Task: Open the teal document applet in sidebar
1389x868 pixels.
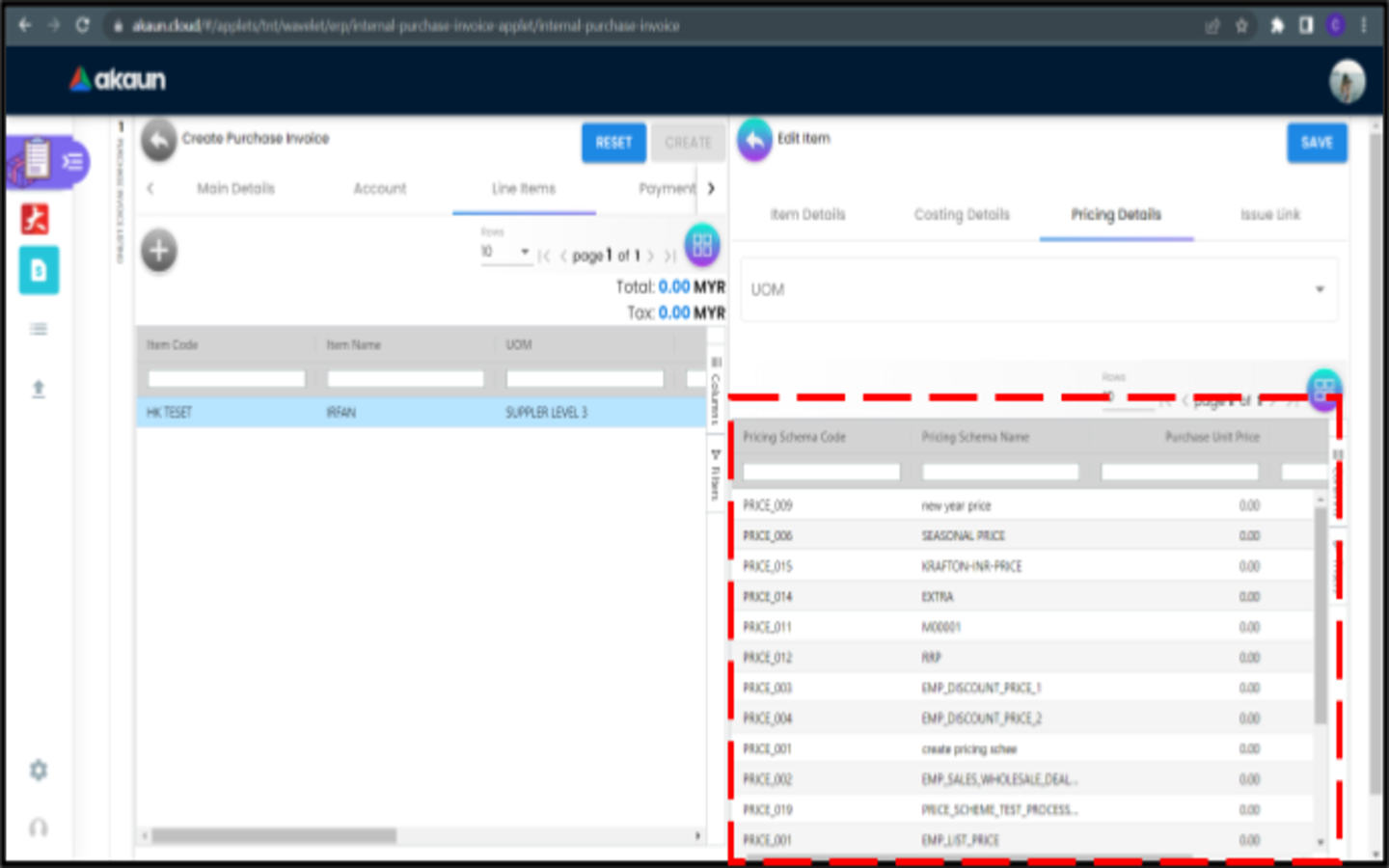Action: point(39,271)
